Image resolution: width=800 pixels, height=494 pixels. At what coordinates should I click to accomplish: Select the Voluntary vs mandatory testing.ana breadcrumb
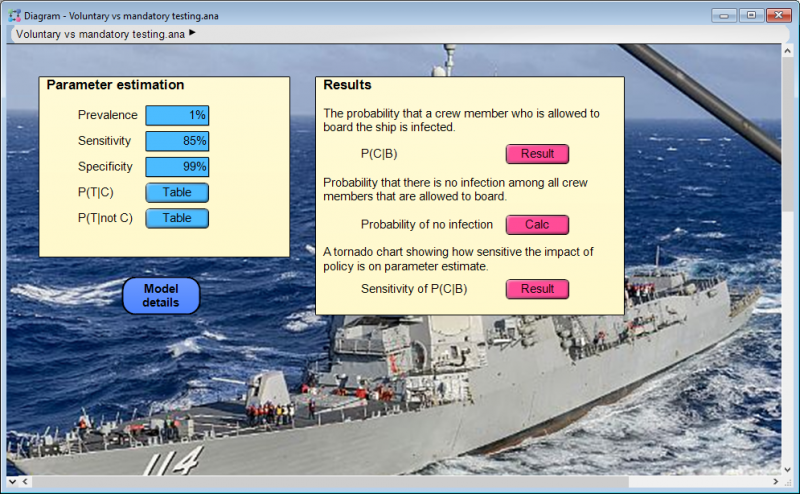(x=100, y=34)
